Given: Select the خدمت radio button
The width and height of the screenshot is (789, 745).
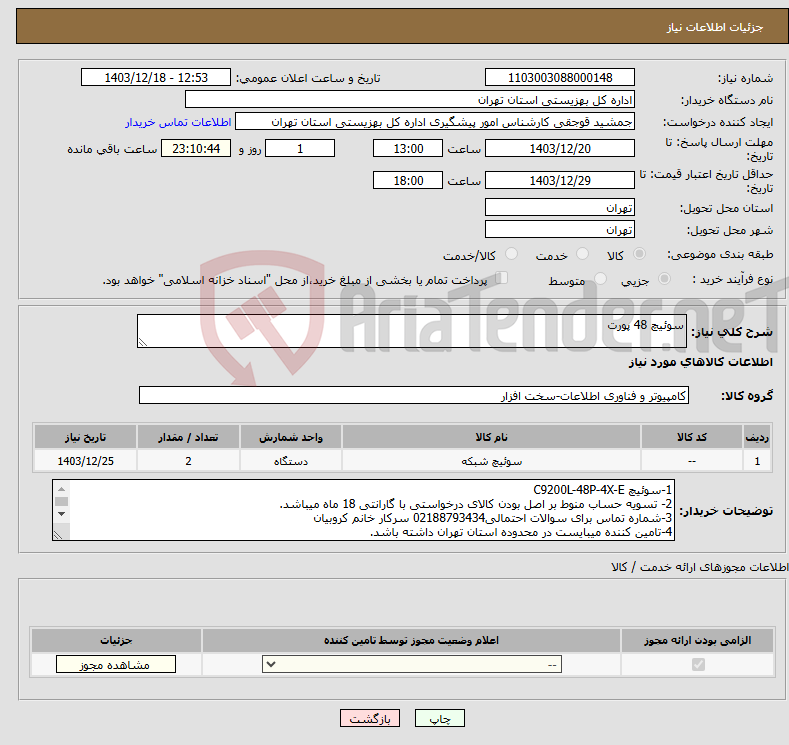Looking at the screenshot, I should click(x=576, y=255).
